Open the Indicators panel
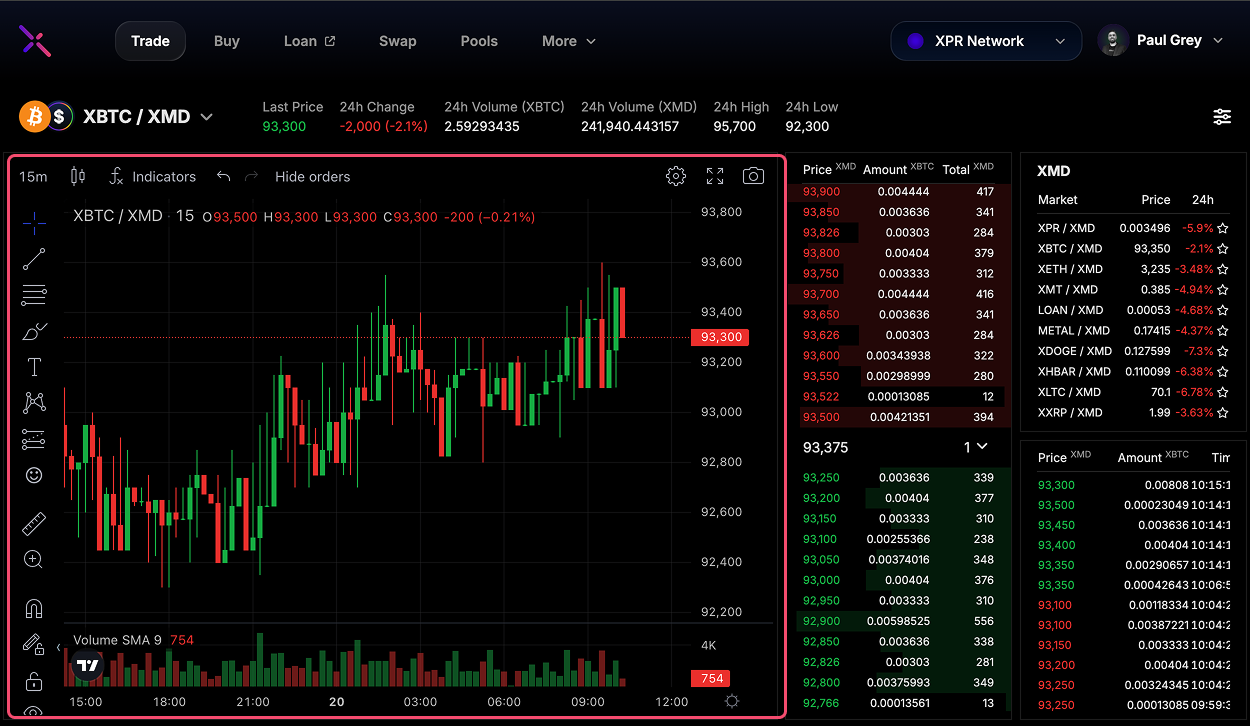 [x=153, y=176]
